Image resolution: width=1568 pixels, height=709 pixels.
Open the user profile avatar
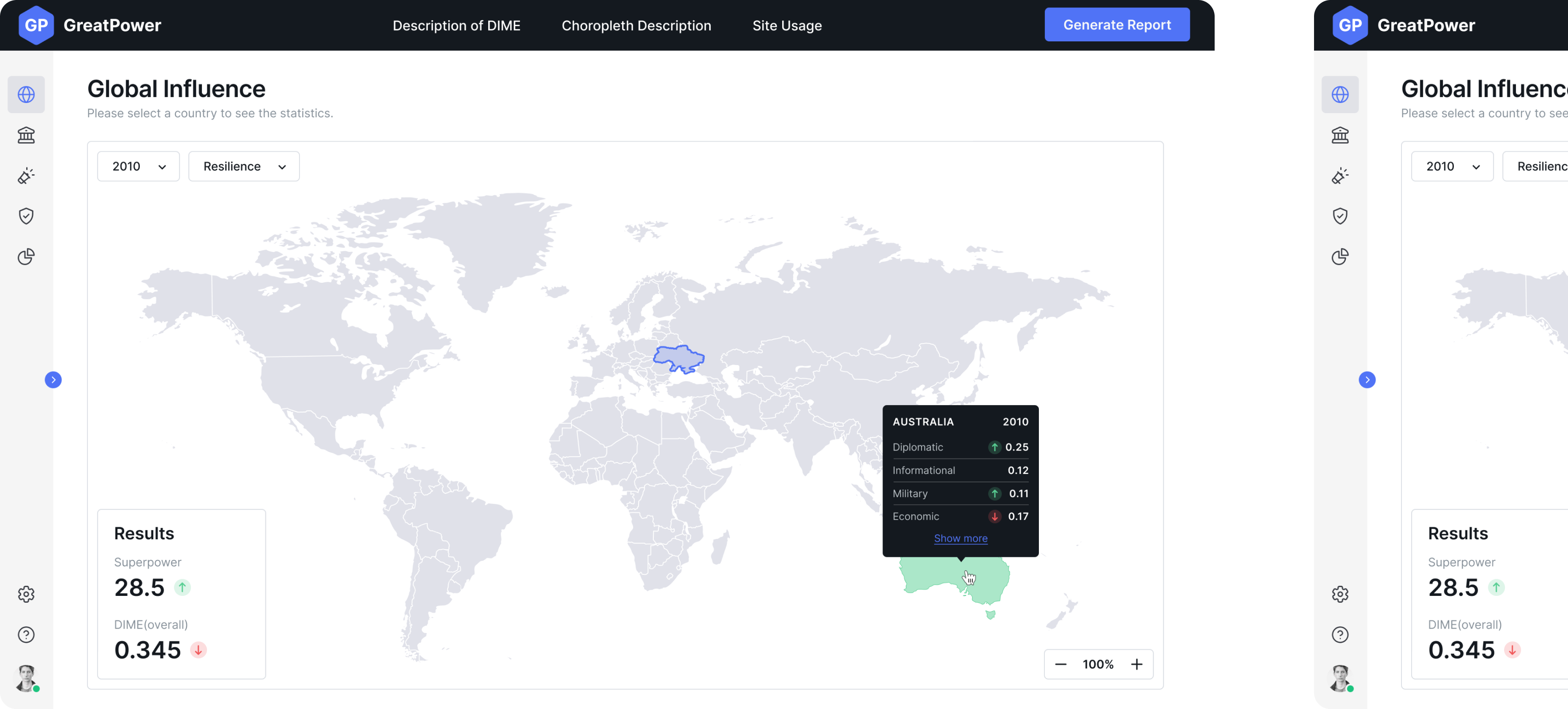tap(26, 677)
